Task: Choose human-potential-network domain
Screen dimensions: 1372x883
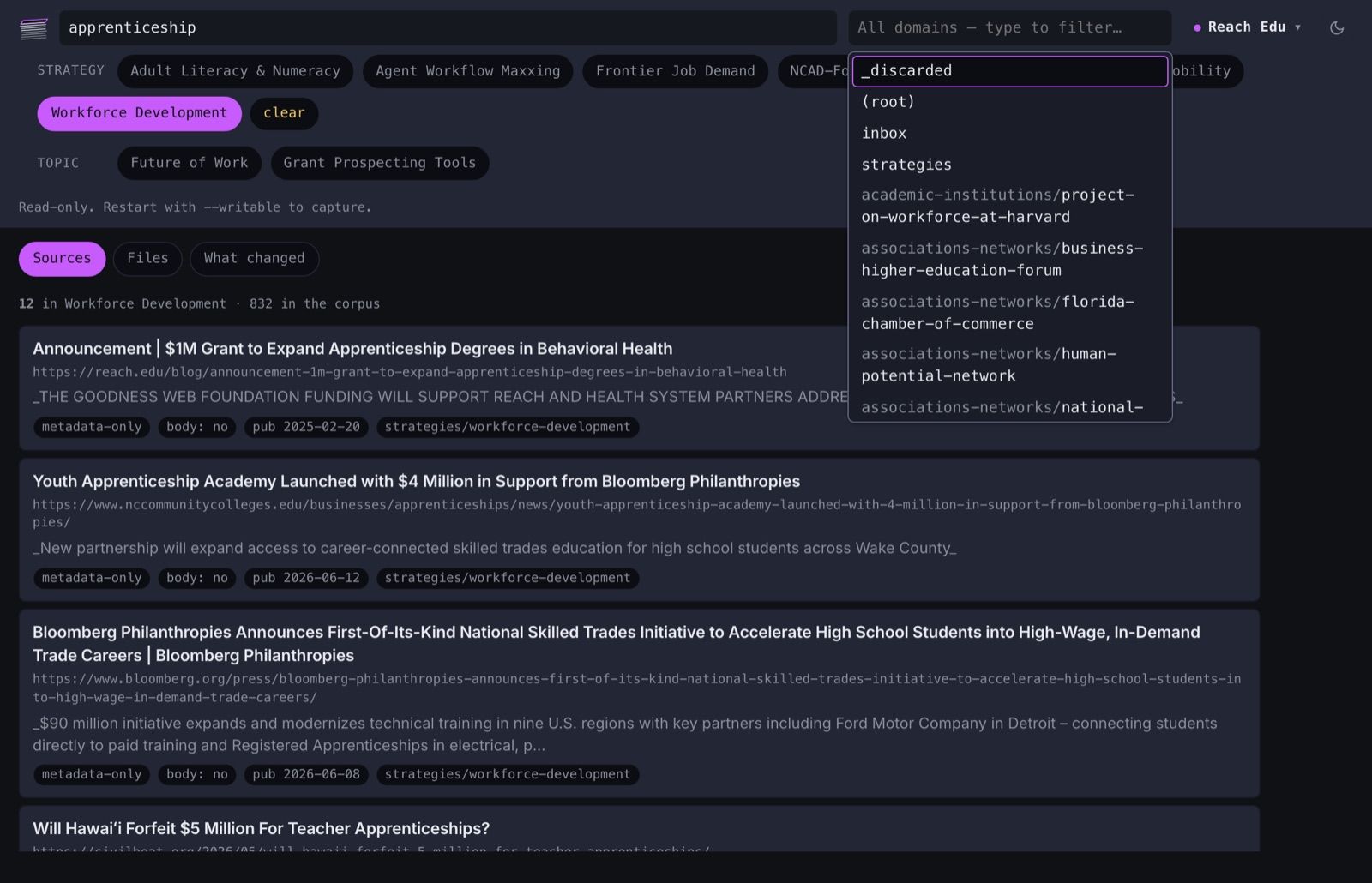Action: [1009, 365]
